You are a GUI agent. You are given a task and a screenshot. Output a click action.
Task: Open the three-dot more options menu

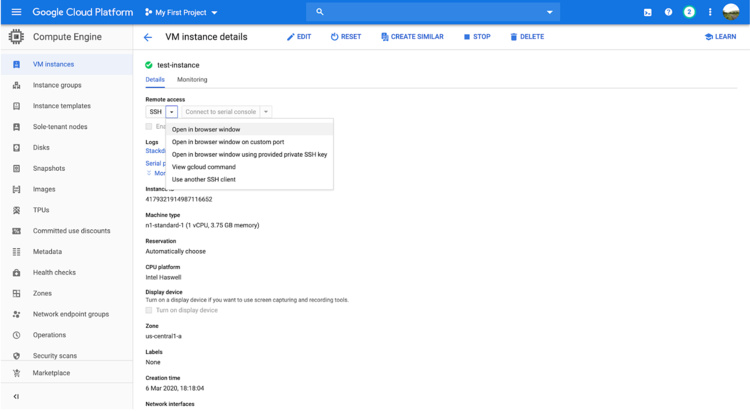(x=710, y=12)
